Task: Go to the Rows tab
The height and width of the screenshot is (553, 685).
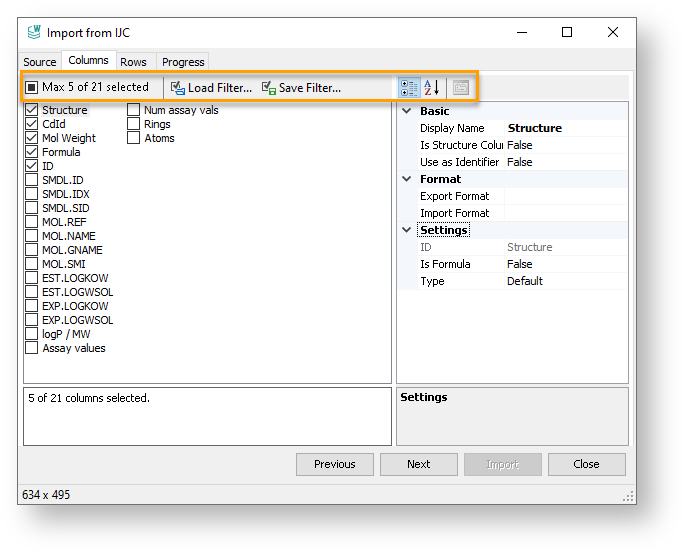Action: point(133,62)
